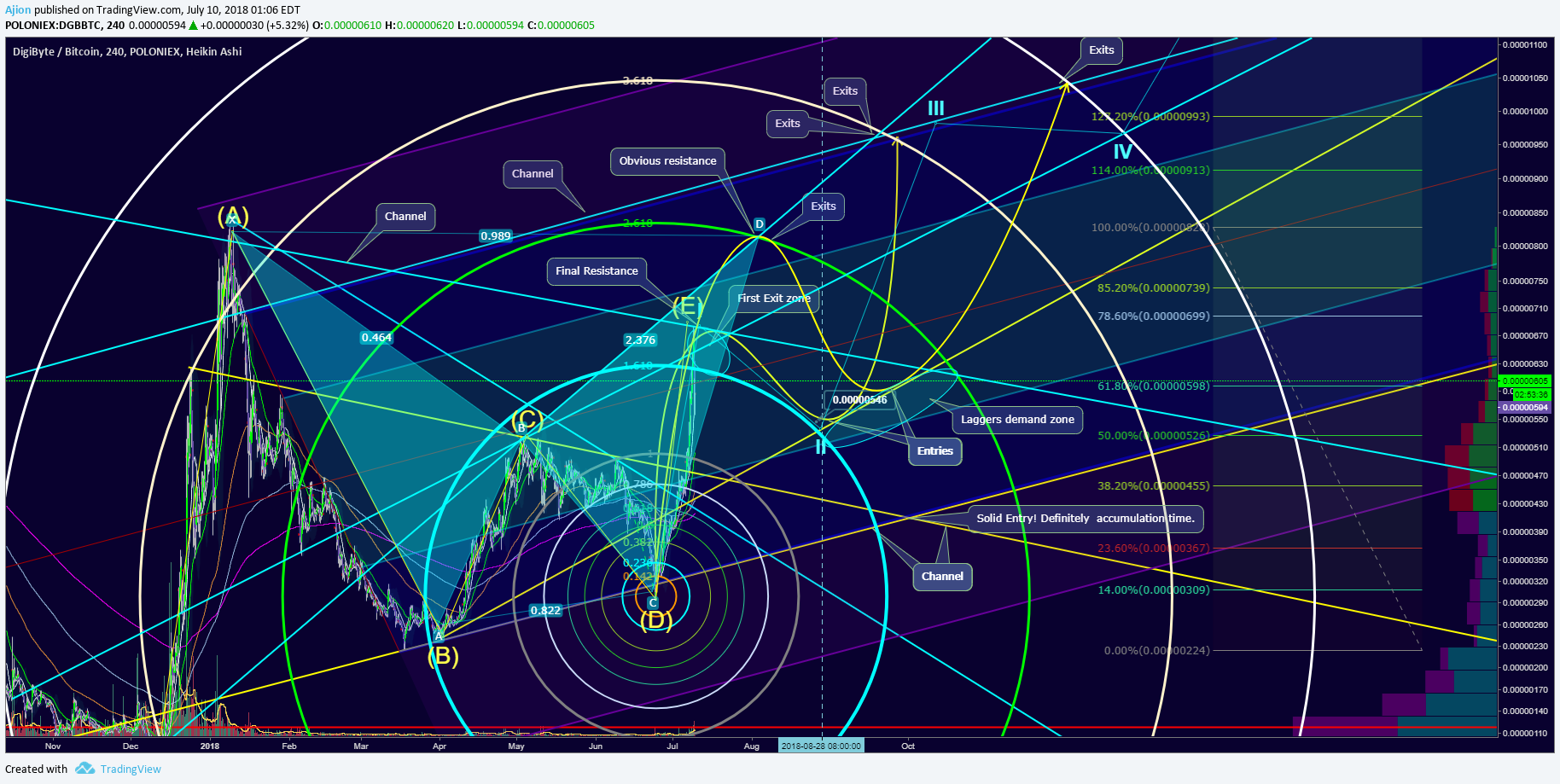Screen dimensions: 1560x784
Task: Click the Oct label on the time axis
Action: [908, 746]
